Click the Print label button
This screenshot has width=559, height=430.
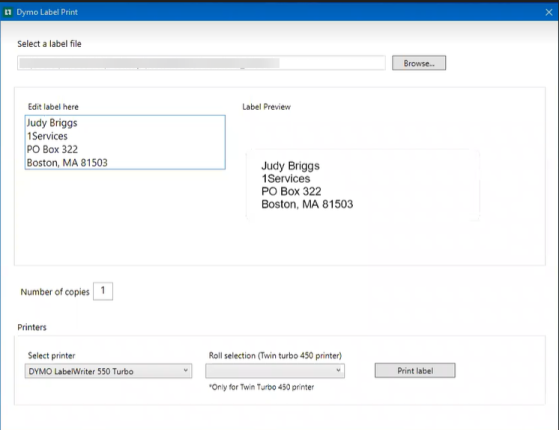(415, 370)
